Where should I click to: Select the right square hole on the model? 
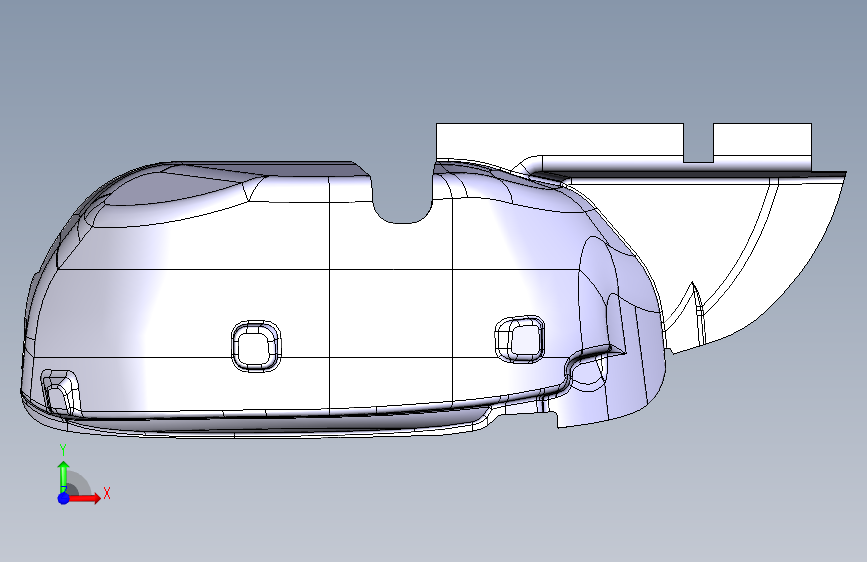click(520, 339)
